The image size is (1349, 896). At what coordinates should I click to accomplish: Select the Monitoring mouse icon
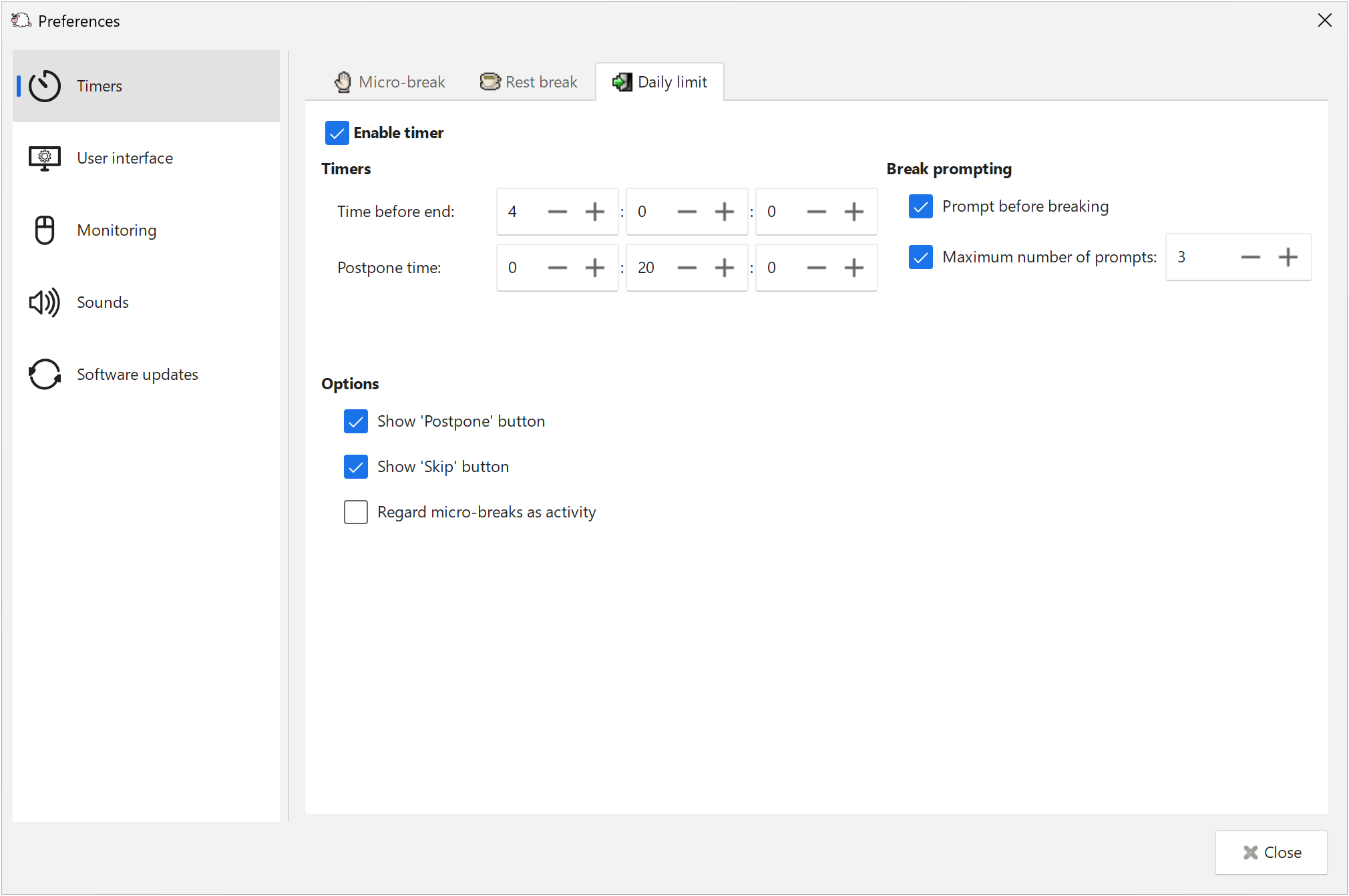[x=45, y=230]
